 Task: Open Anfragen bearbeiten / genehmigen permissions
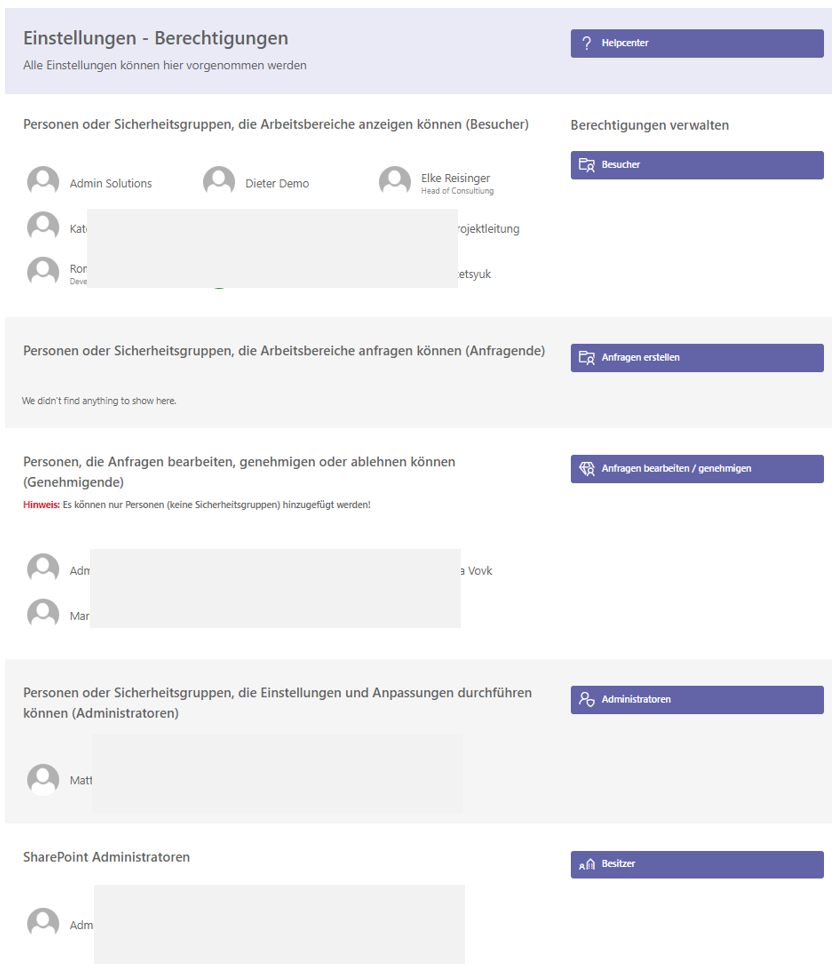pos(697,469)
